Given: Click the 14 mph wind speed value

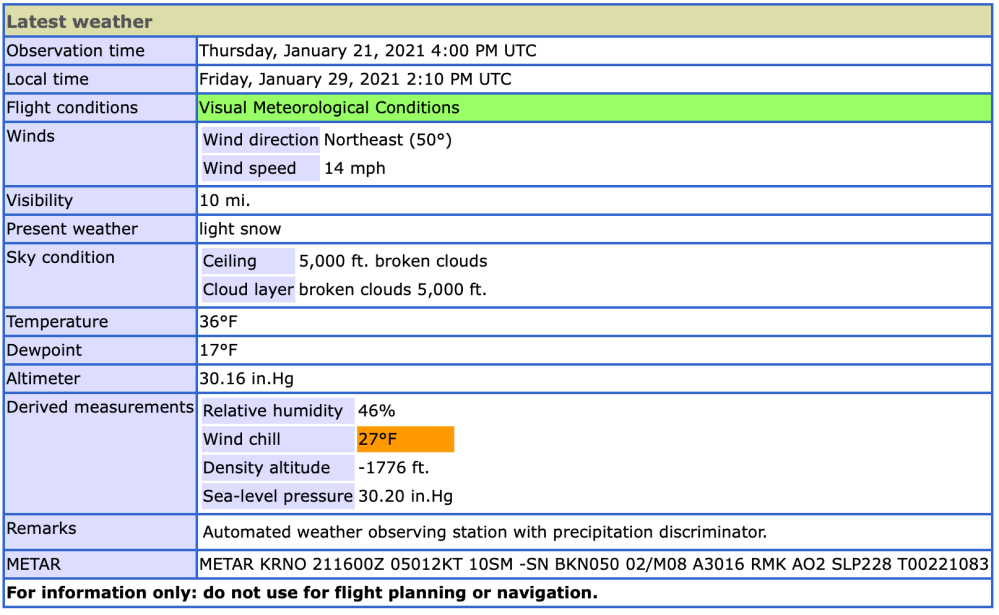Looking at the screenshot, I should 354,168.
